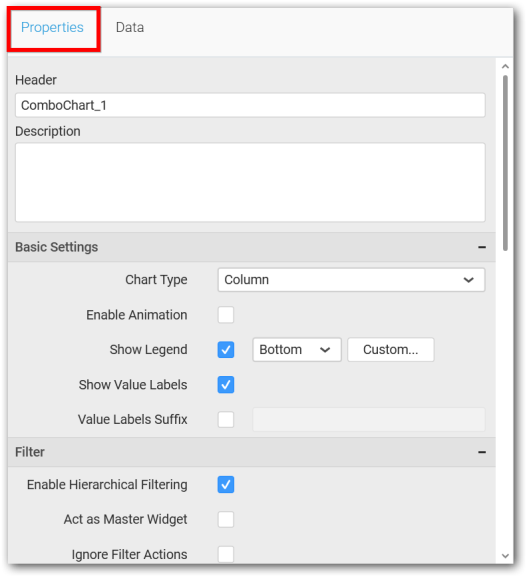Screen dimensions: 527x577
Task: Switch to the Data tab
Action: tap(130, 28)
